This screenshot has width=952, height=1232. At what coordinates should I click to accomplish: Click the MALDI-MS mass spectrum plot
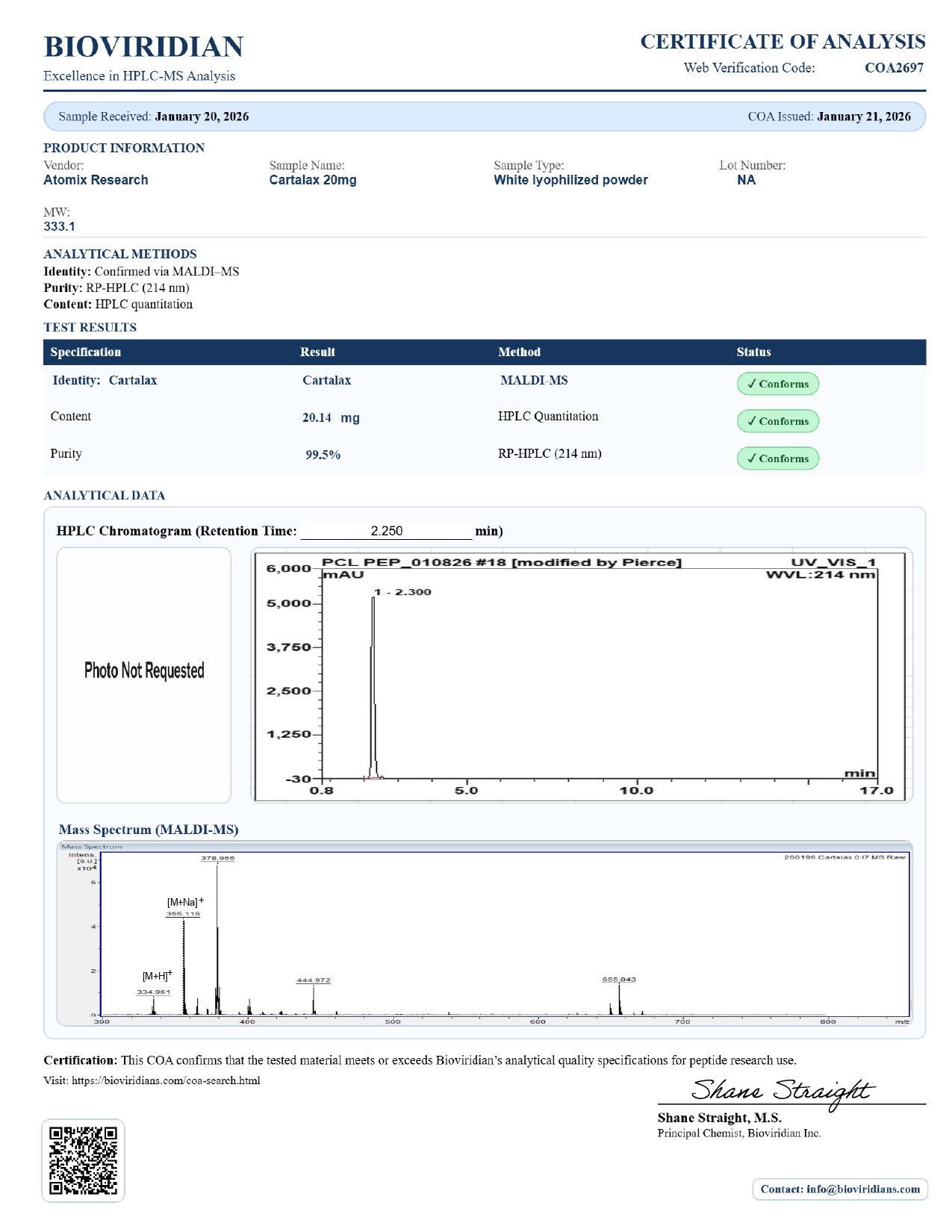tap(485, 934)
